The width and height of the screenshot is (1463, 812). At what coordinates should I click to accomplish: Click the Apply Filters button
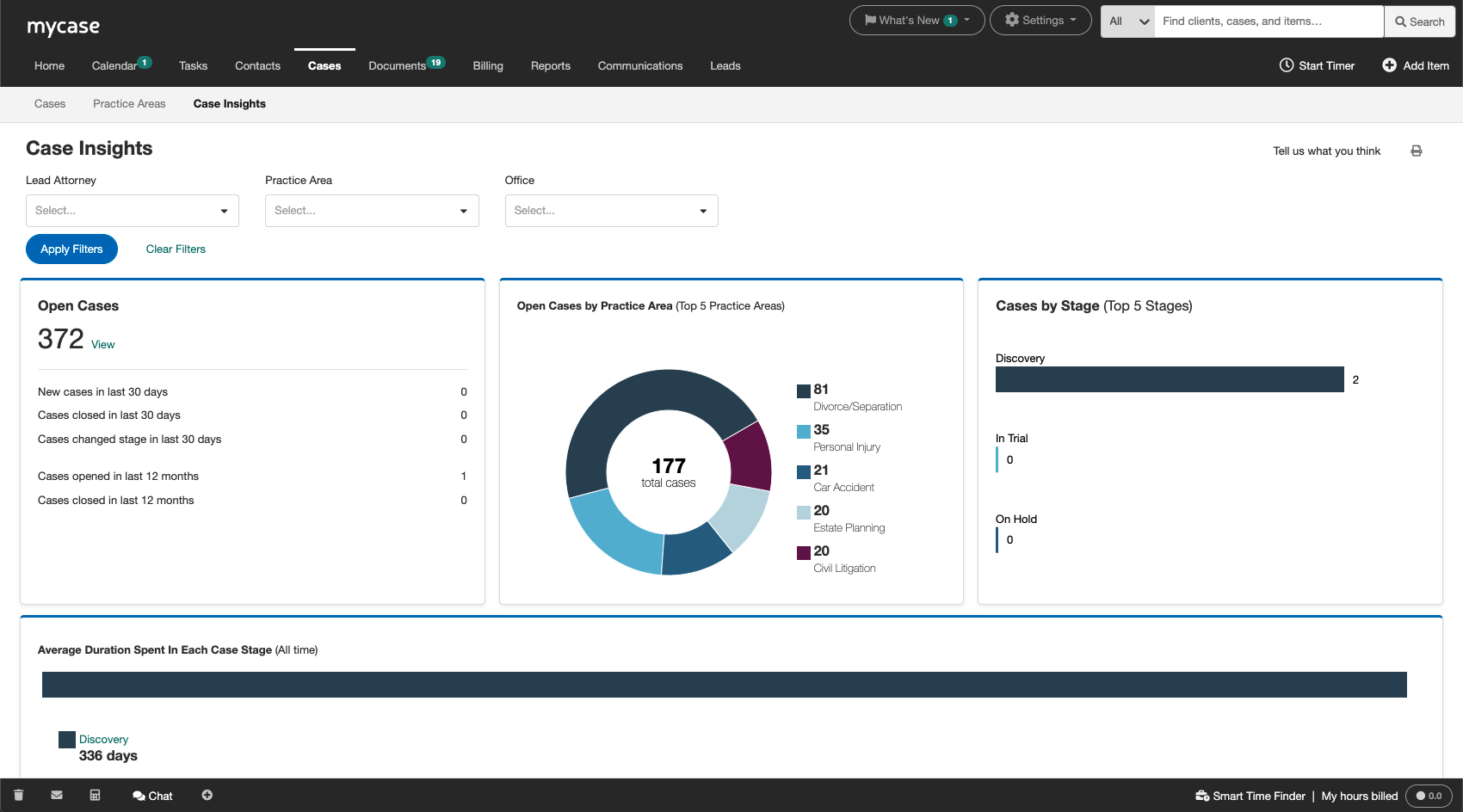click(x=72, y=249)
